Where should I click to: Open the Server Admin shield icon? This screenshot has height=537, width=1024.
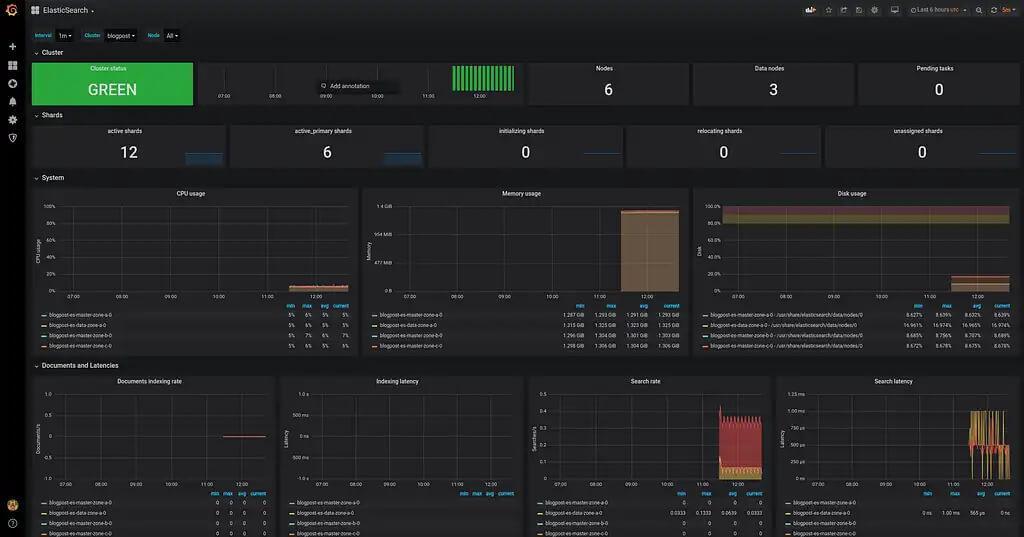[x=12, y=138]
